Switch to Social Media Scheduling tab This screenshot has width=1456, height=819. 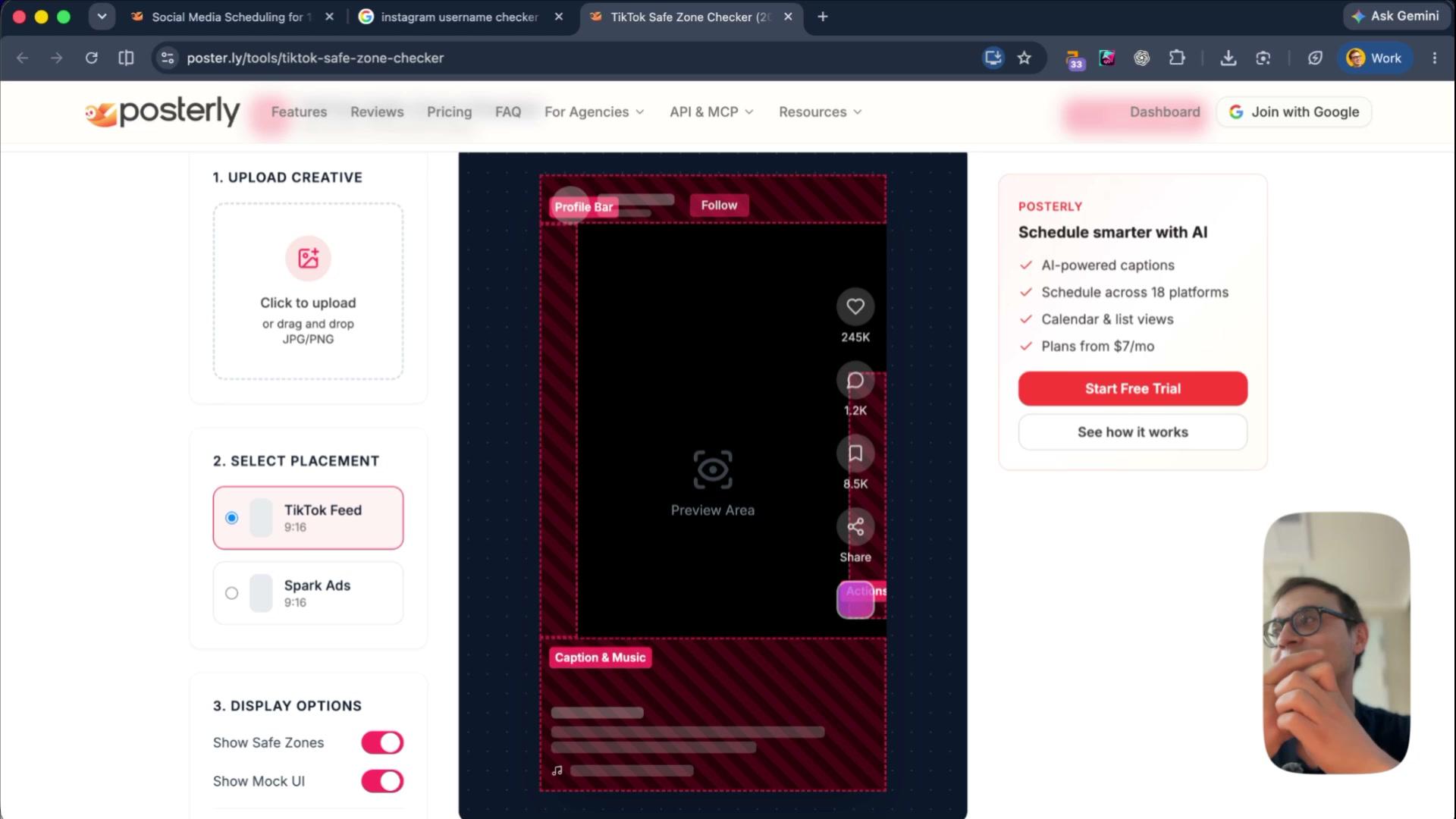click(x=231, y=17)
